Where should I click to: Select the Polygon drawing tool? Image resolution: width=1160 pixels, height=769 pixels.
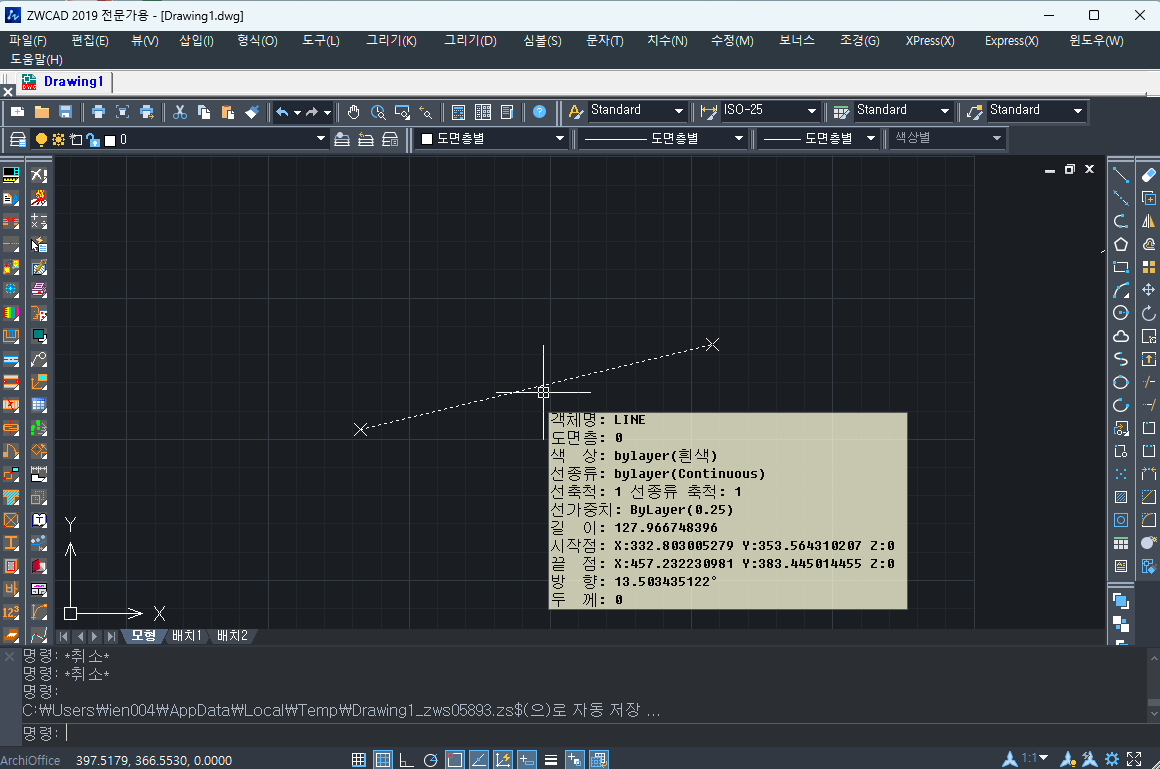[1121, 244]
